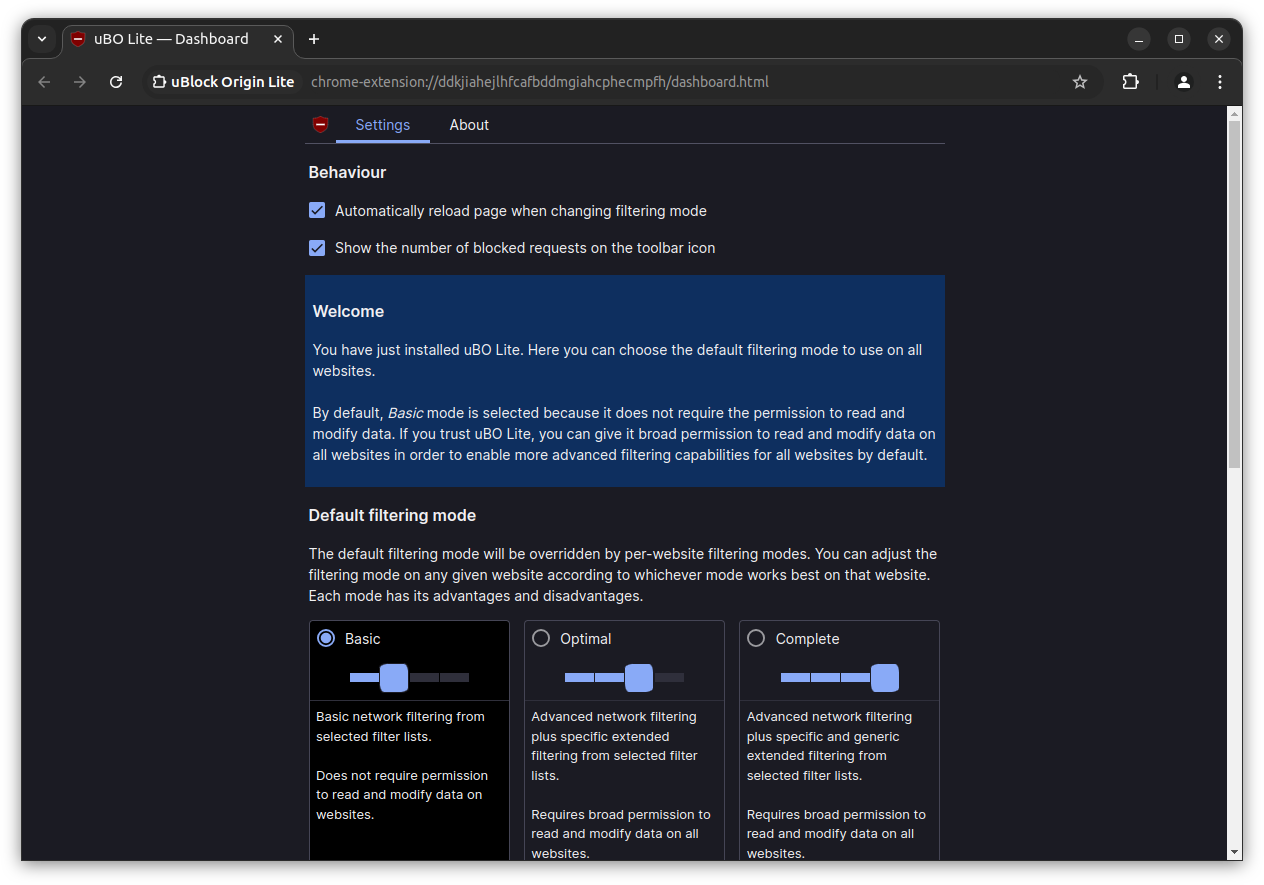
Task: Open the Chrome extensions puzzle icon
Action: (1130, 82)
